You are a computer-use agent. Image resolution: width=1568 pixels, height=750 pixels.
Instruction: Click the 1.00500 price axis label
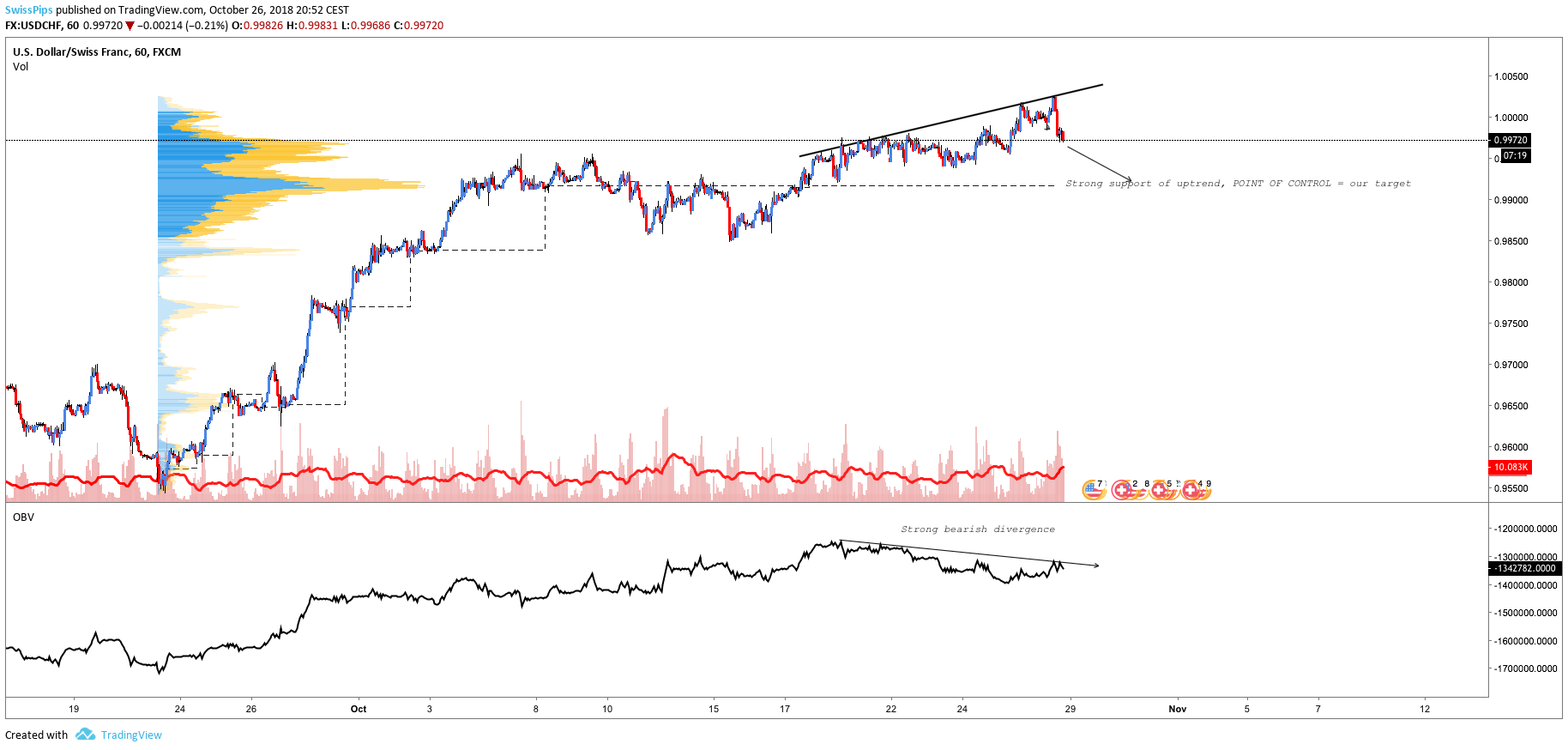point(1511,77)
